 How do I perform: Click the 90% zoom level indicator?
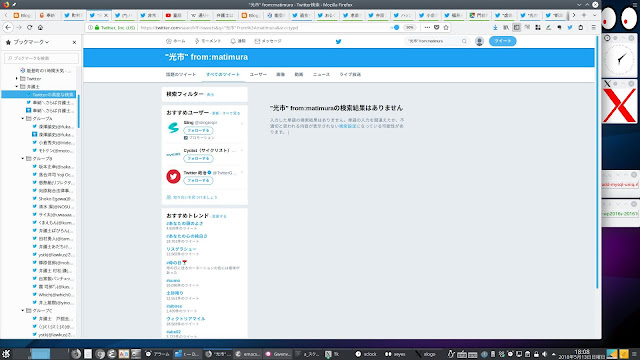[409, 27]
